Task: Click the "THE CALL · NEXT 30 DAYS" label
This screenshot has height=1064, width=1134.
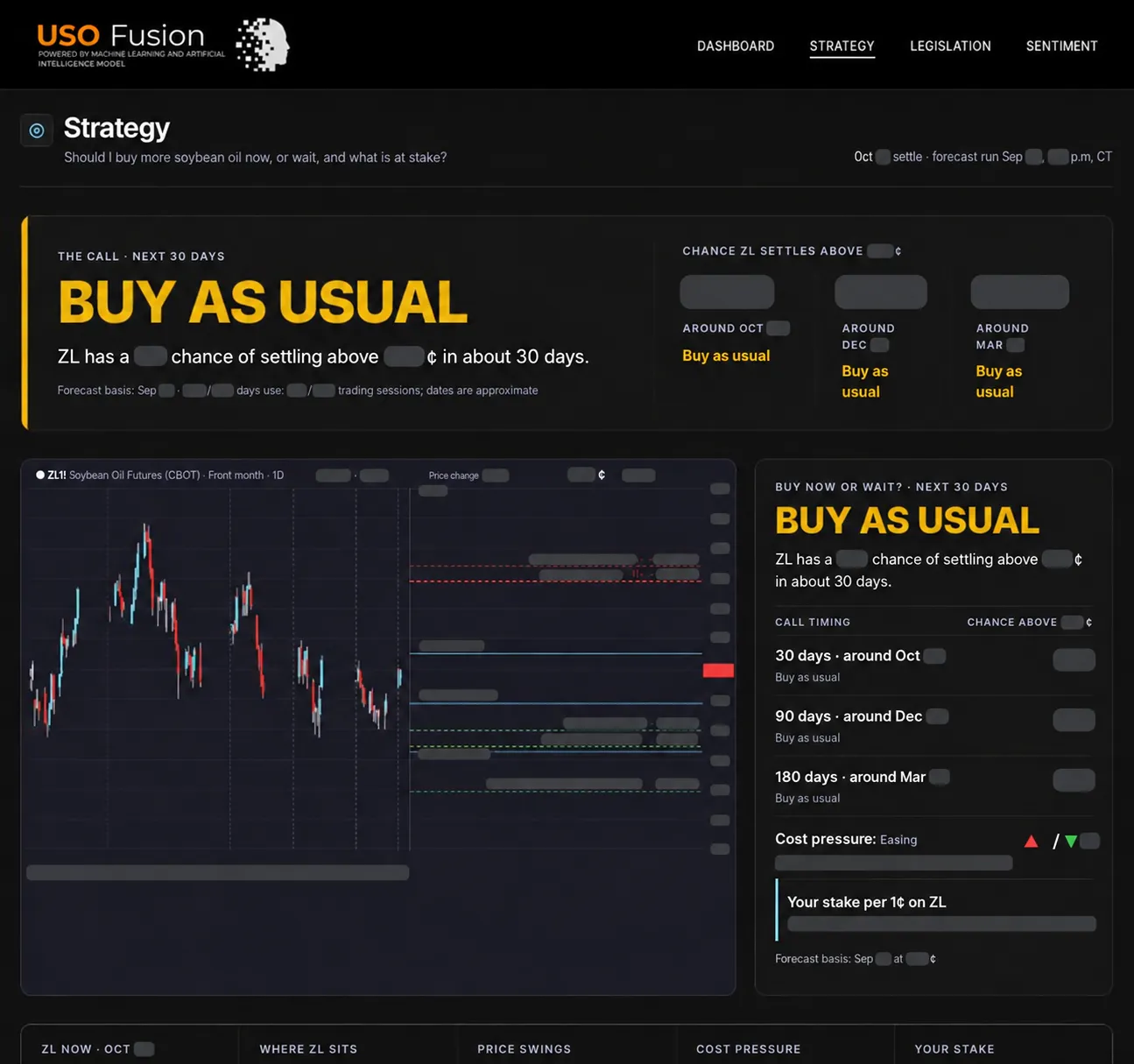Action: 141,257
